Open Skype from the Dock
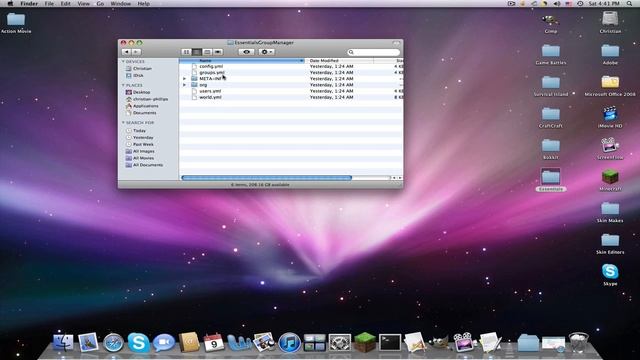The width and height of the screenshot is (640, 360). click(x=138, y=342)
